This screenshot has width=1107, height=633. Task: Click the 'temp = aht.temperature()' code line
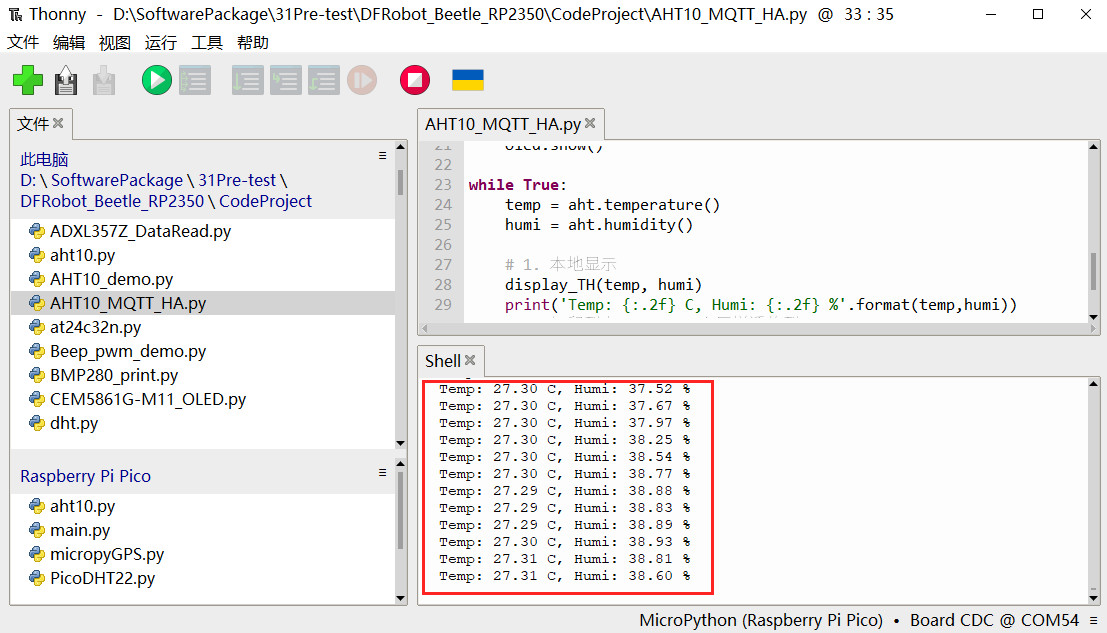(x=612, y=205)
